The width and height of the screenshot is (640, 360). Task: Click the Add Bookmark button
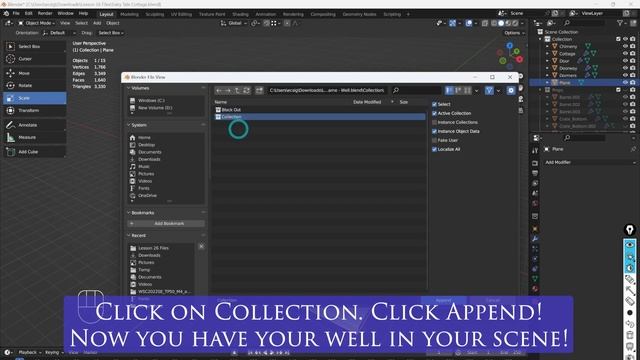166,224
